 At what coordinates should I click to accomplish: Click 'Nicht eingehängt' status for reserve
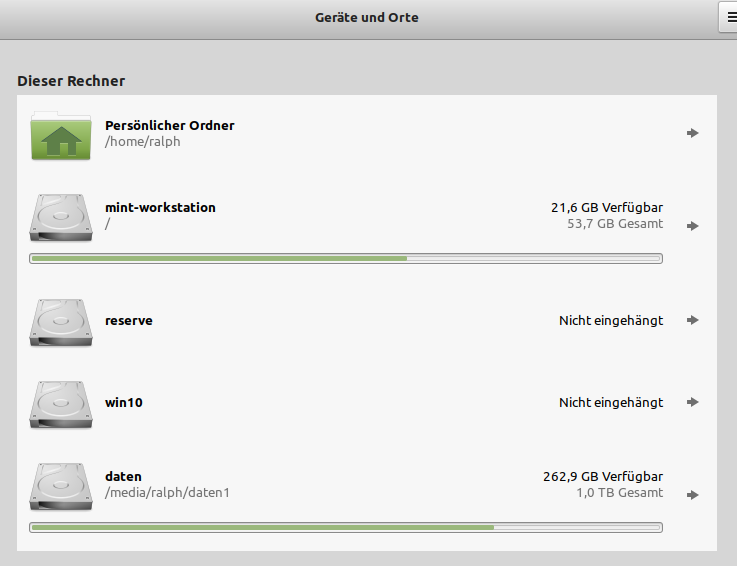(x=610, y=320)
